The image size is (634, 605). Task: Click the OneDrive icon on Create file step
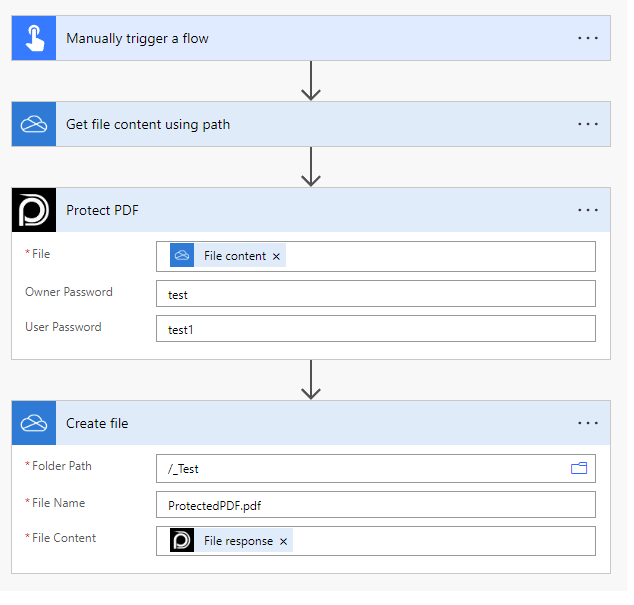(34, 423)
